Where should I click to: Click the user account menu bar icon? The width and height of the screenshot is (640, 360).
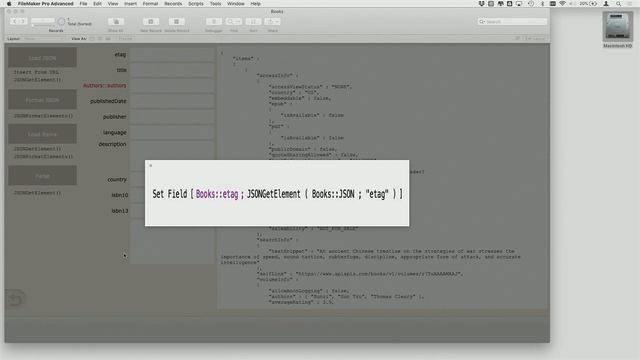[606, 4]
